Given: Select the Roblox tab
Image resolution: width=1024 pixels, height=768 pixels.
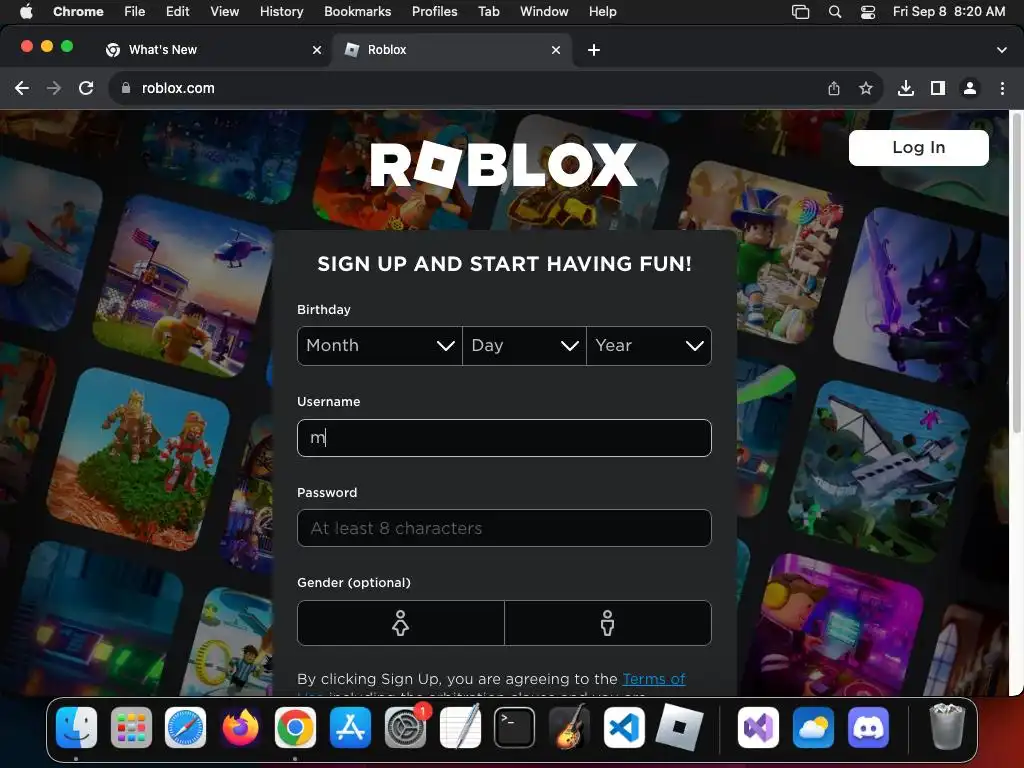Looking at the screenshot, I should 452,50.
